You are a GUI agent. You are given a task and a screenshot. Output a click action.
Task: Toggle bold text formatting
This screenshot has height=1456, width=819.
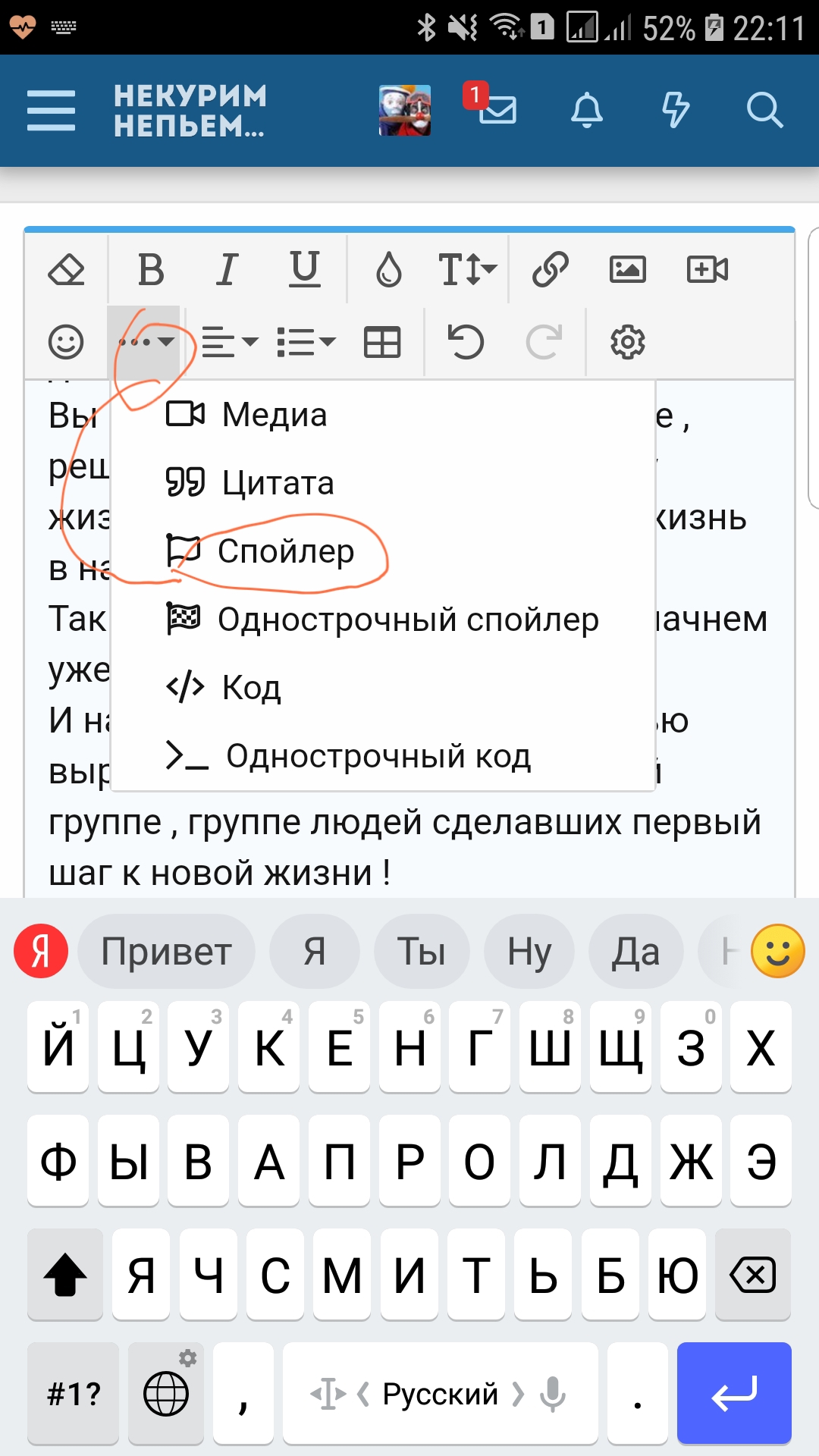(151, 269)
